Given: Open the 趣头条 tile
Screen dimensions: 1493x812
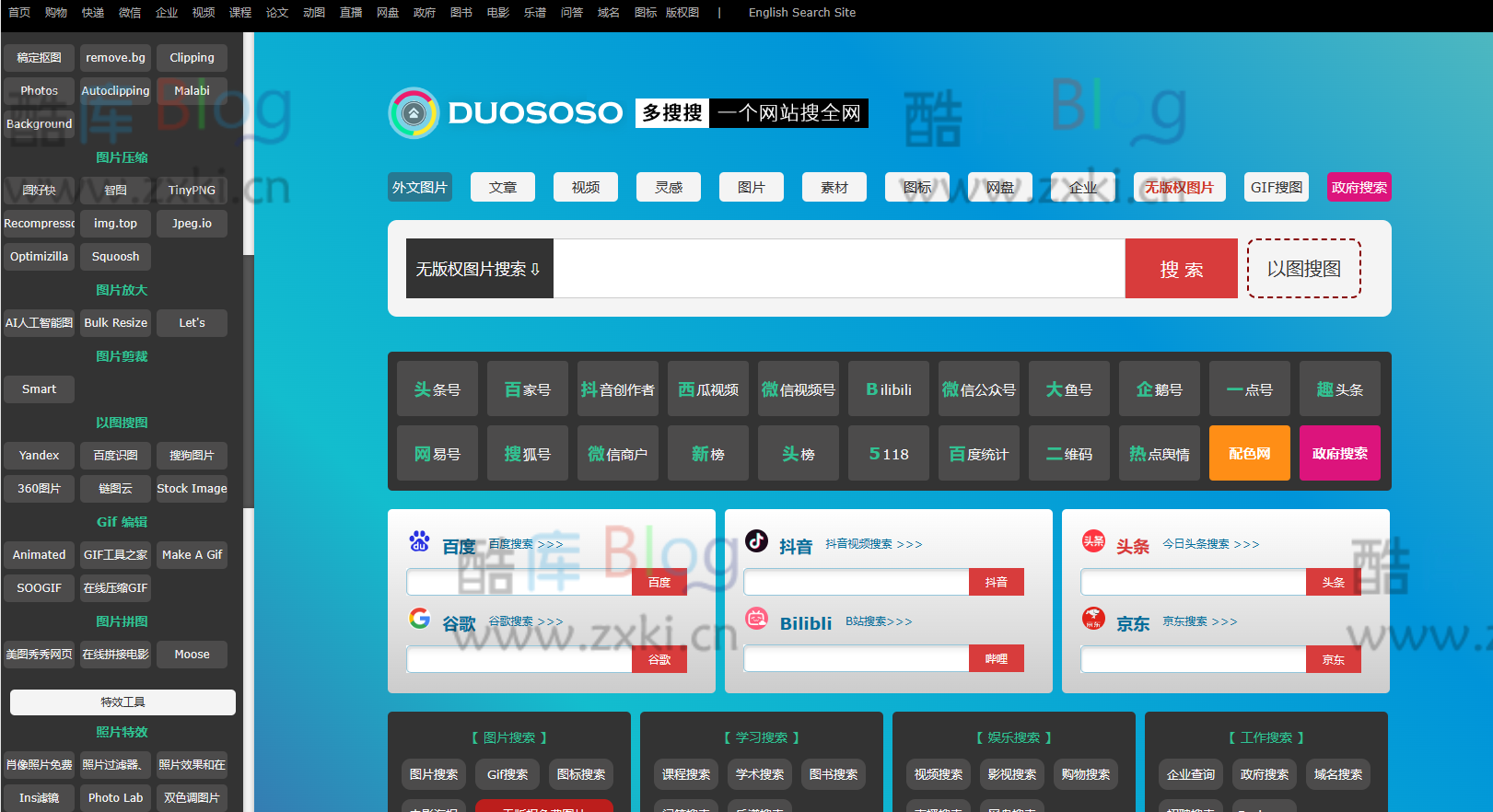Looking at the screenshot, I should click(1340, 389).
